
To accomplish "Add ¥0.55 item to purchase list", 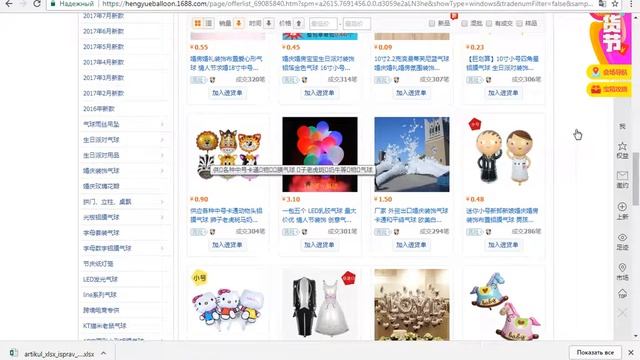I will (x=227, y=93).
